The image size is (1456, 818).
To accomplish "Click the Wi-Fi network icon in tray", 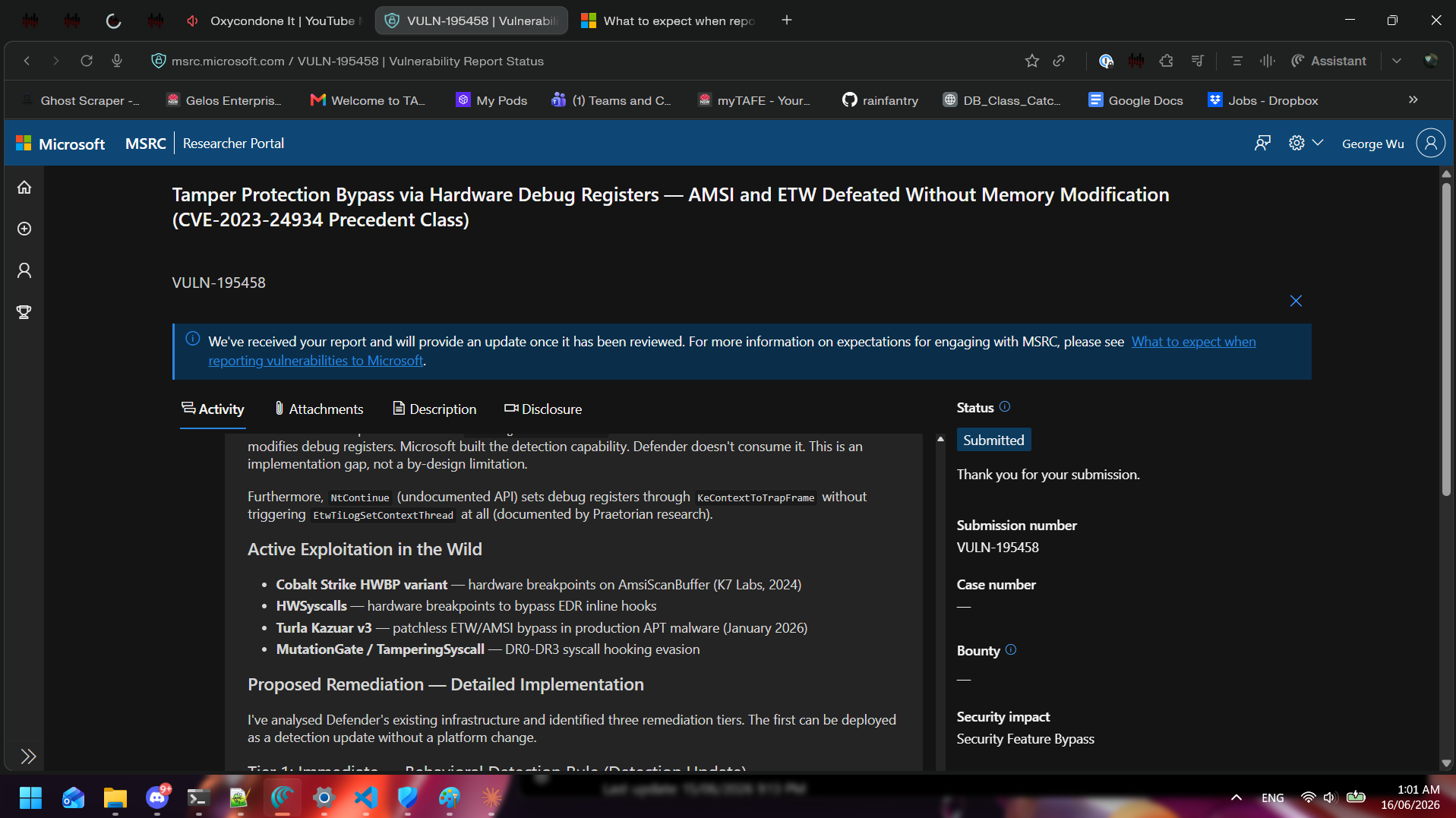I will pos(1308,797).
